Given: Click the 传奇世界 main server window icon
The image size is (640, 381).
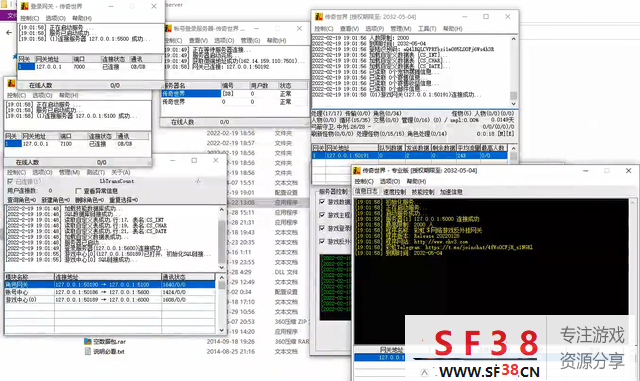Looking at the screenshot, I should pos(318,17).
